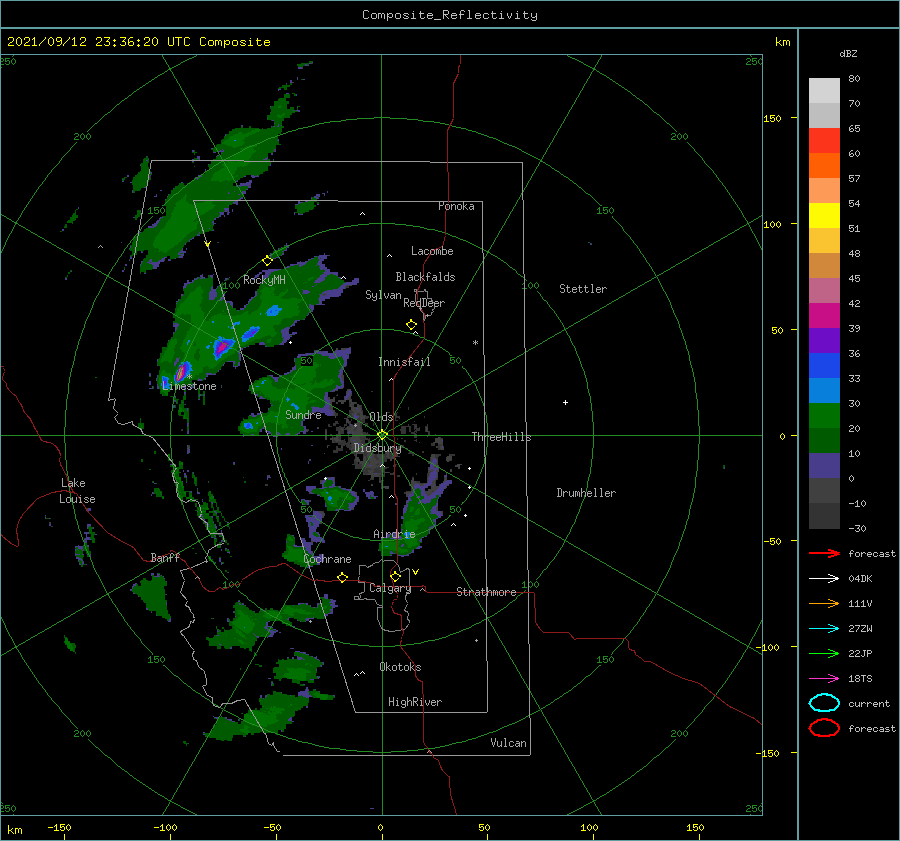900x841 pixels.
Task: Click the yellow diamond marker inside Calgary outline
Action: [395, 576]
